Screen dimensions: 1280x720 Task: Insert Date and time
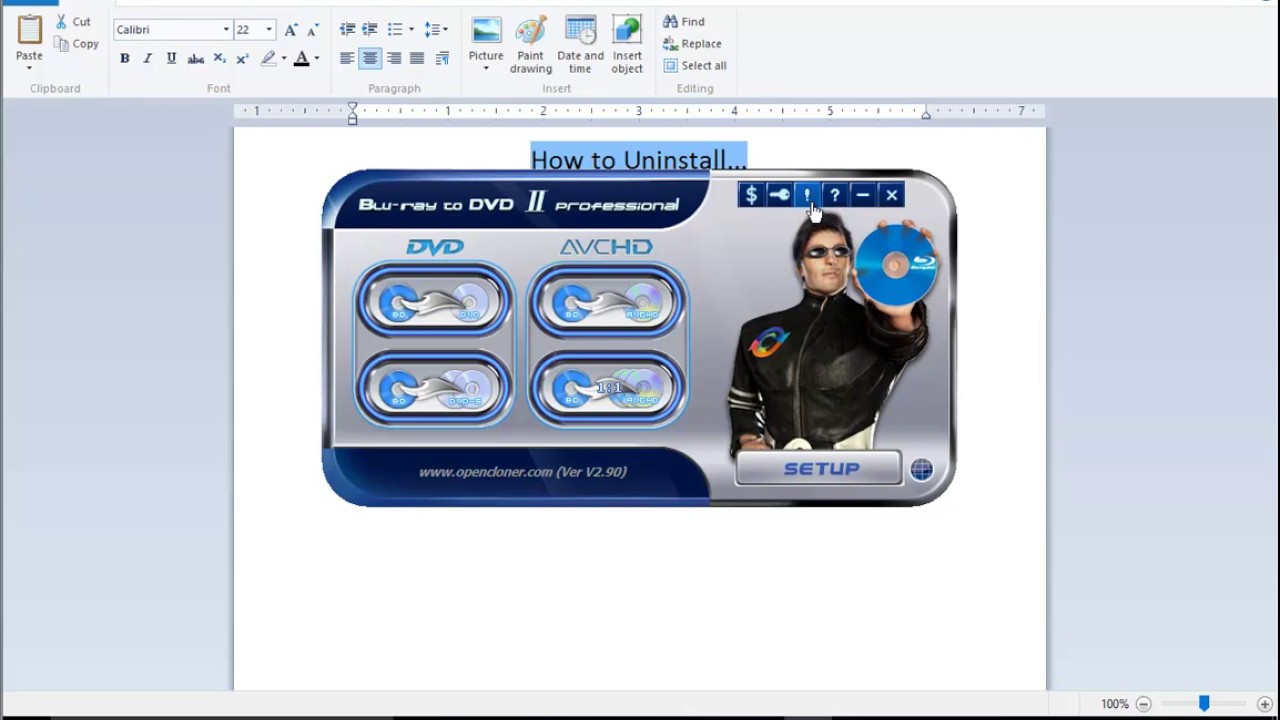click(580, 45)
